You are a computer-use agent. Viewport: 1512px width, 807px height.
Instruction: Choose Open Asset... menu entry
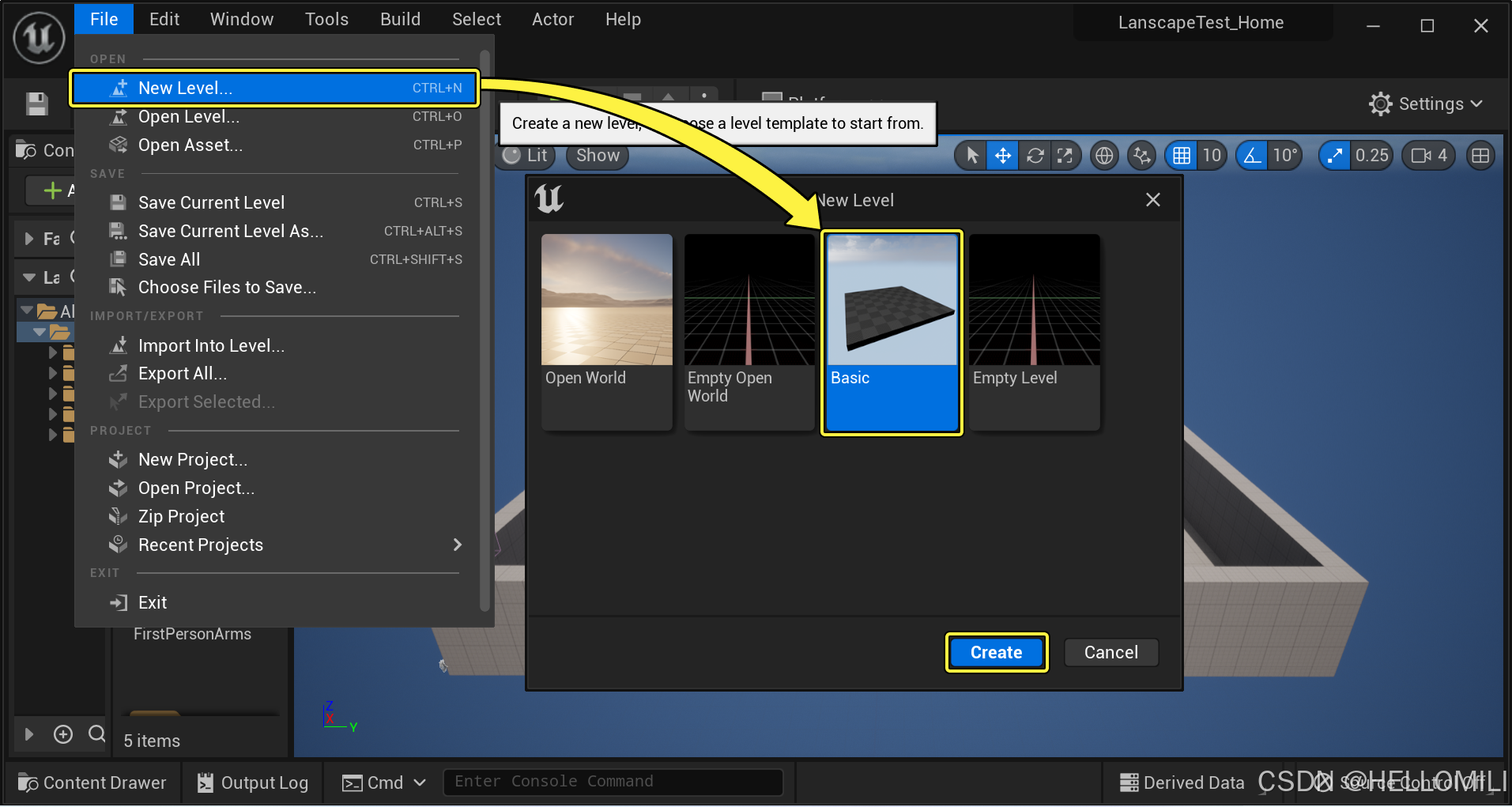point(277,145)
